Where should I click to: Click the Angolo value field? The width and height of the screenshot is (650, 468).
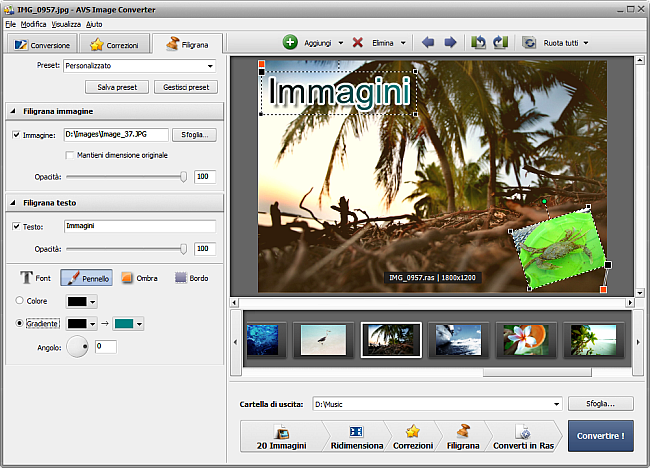[106, 347]
